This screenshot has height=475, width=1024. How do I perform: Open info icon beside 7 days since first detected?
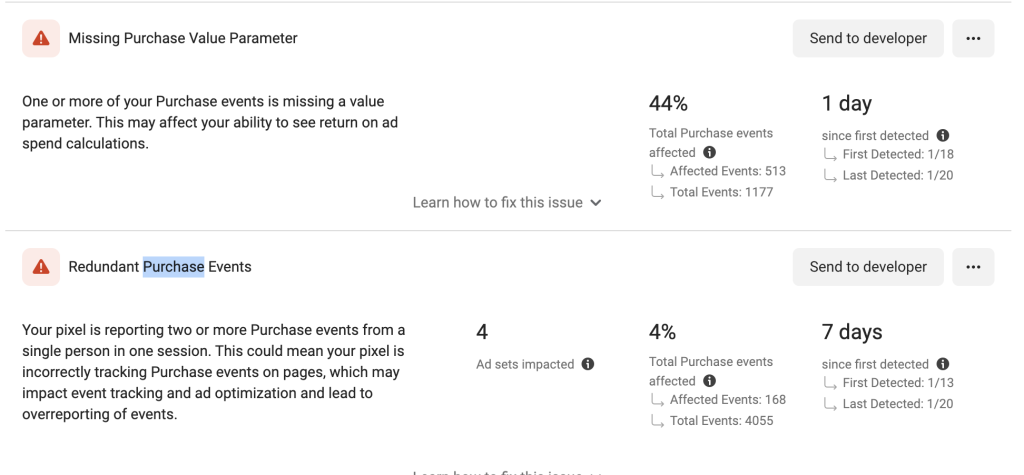pyautogui.click(x=943, y=364)
